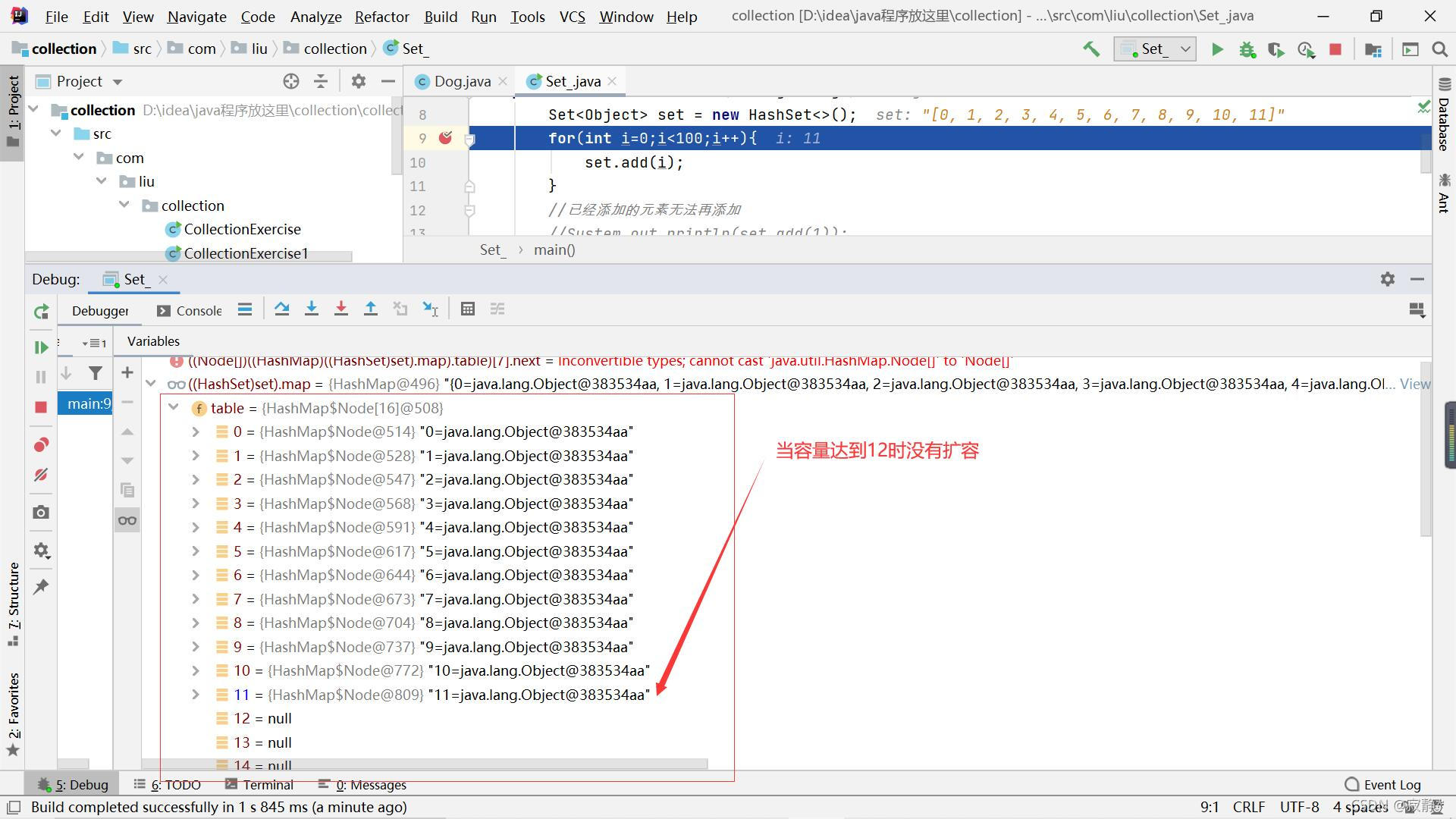Open the Project view dropdown arrow
The height and width of the screenshot is (819, 1456).
click(118, 82)
